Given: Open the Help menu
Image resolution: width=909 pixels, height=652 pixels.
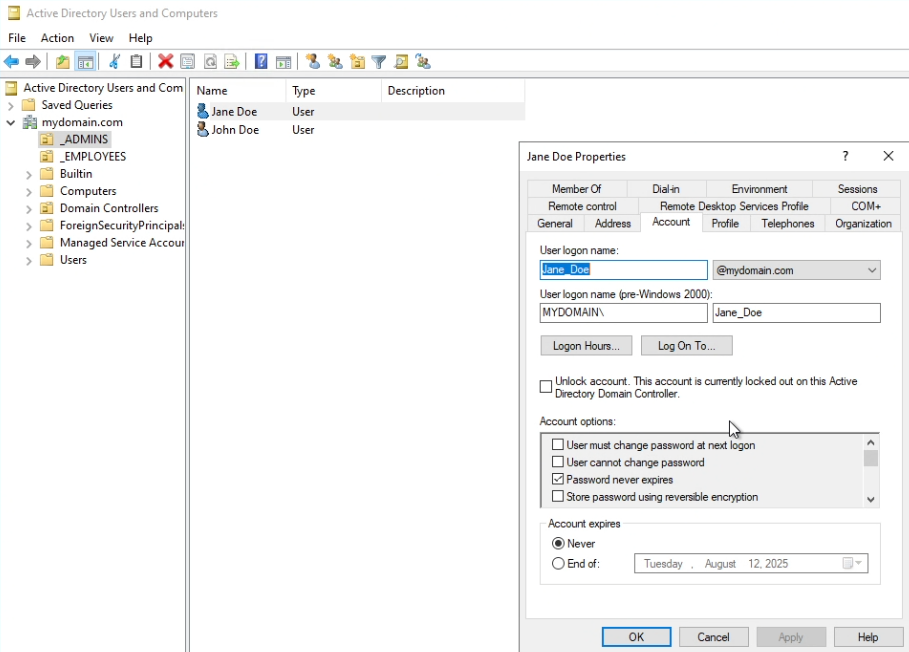Looking at the screenshot, I should pyautogui.click(x=140, y=38).
